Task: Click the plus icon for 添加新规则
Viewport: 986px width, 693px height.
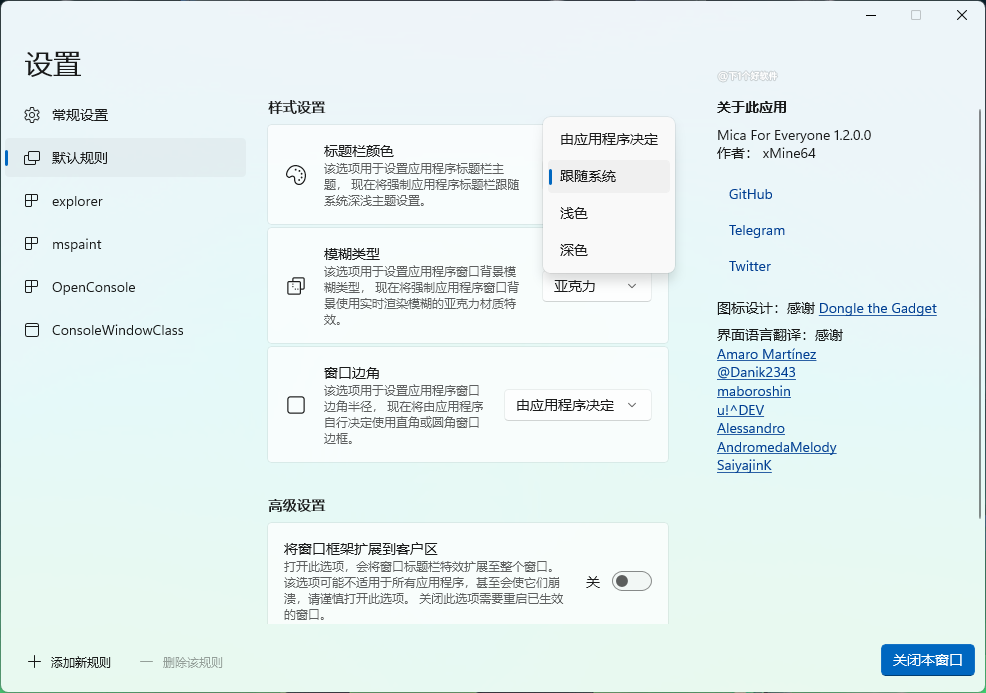Action: (x=35, y=662)
